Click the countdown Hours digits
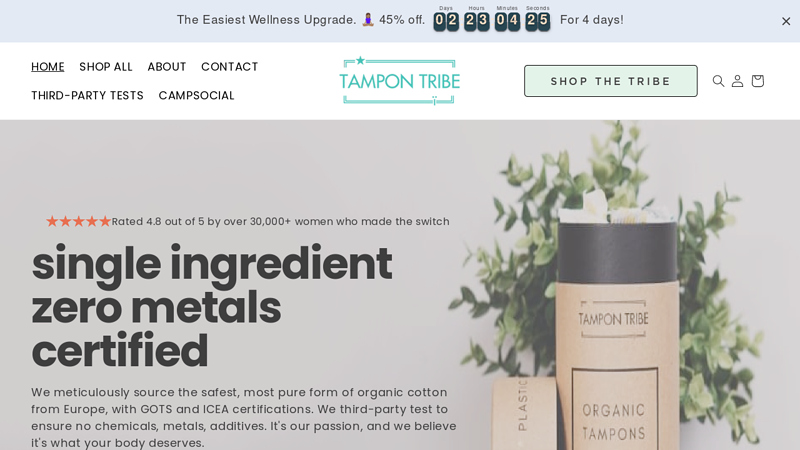 (477, 21)
